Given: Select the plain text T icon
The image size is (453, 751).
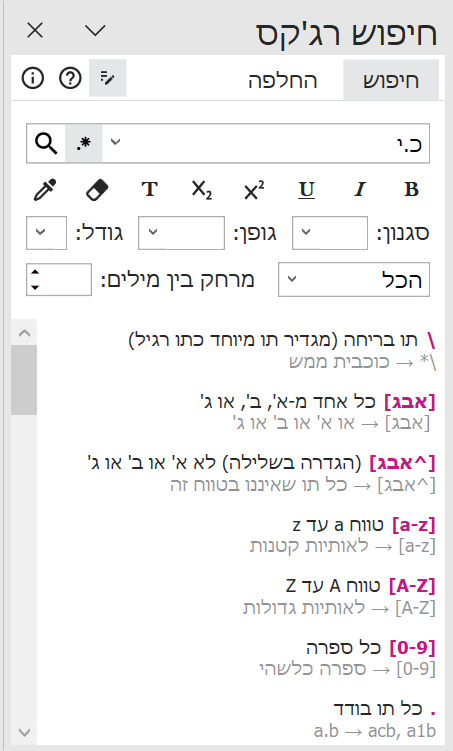Looking at the screenshot, I should coord(149,190).
